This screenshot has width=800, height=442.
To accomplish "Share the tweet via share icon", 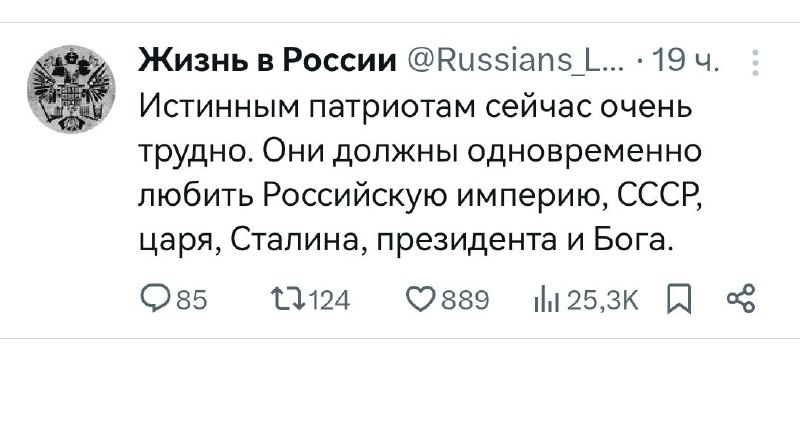I will pos(741,299).
